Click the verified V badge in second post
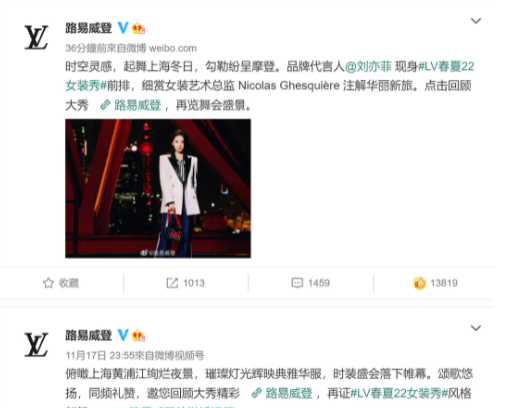The image size is (528, 408). tap(123, 335)
